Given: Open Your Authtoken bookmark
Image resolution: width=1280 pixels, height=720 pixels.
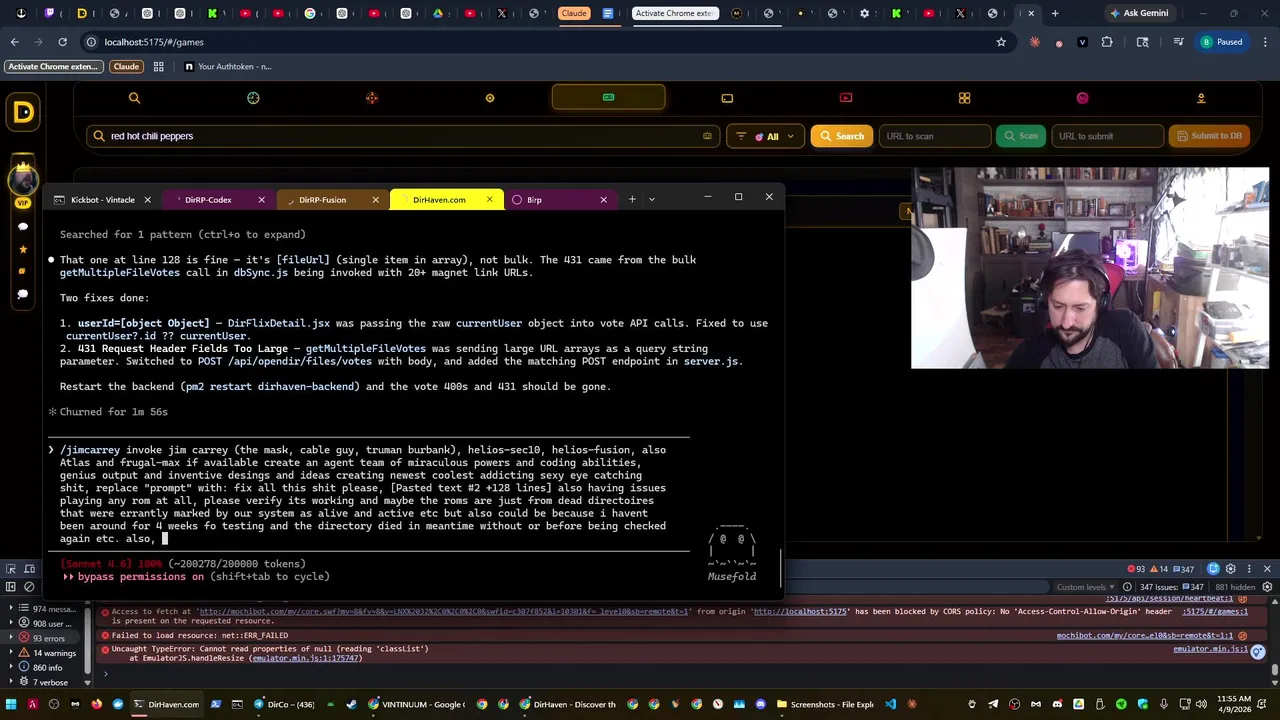Looking at the screenshot, I should [228, 66].
